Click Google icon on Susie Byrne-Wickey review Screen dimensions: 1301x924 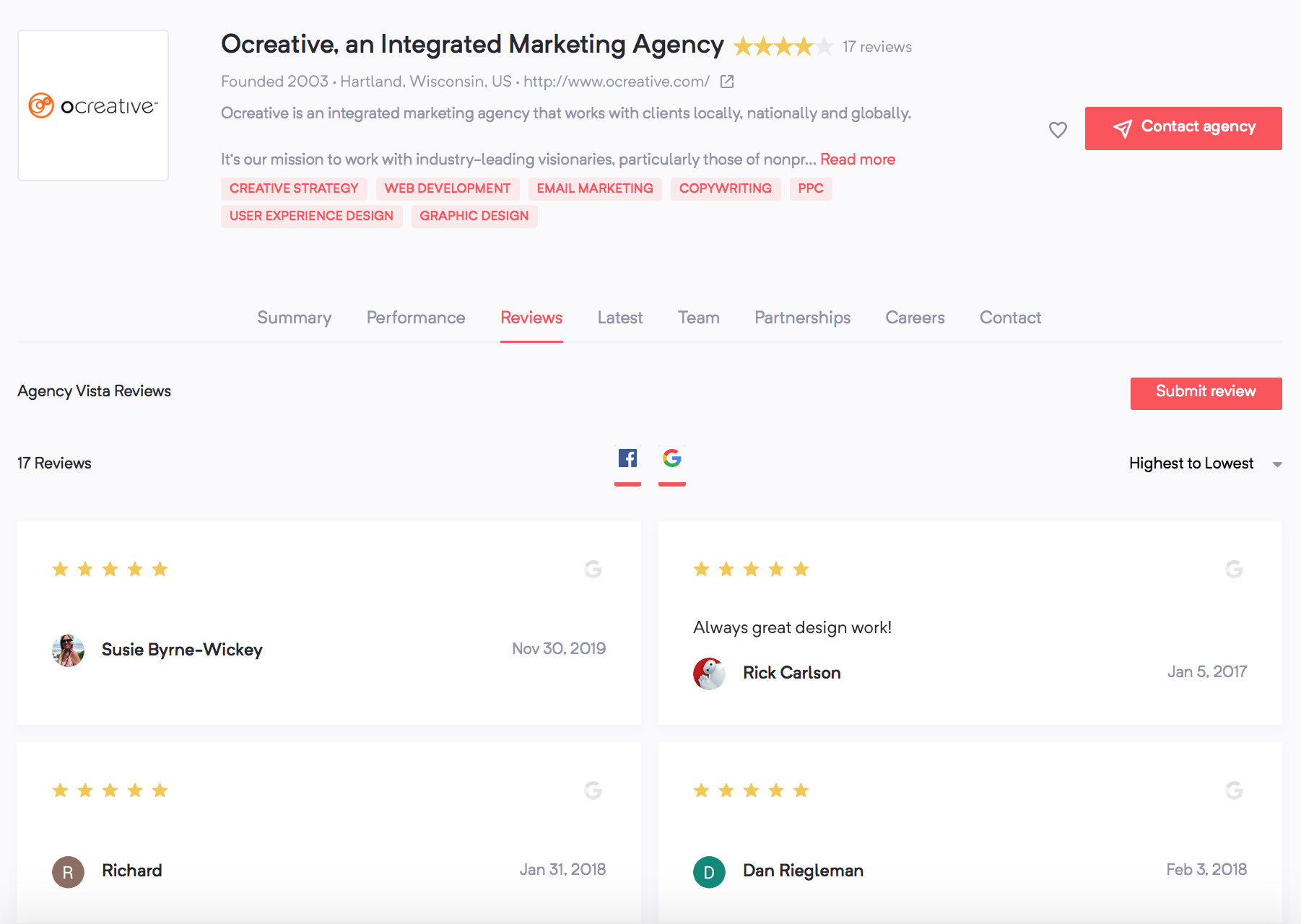(593, 570)
